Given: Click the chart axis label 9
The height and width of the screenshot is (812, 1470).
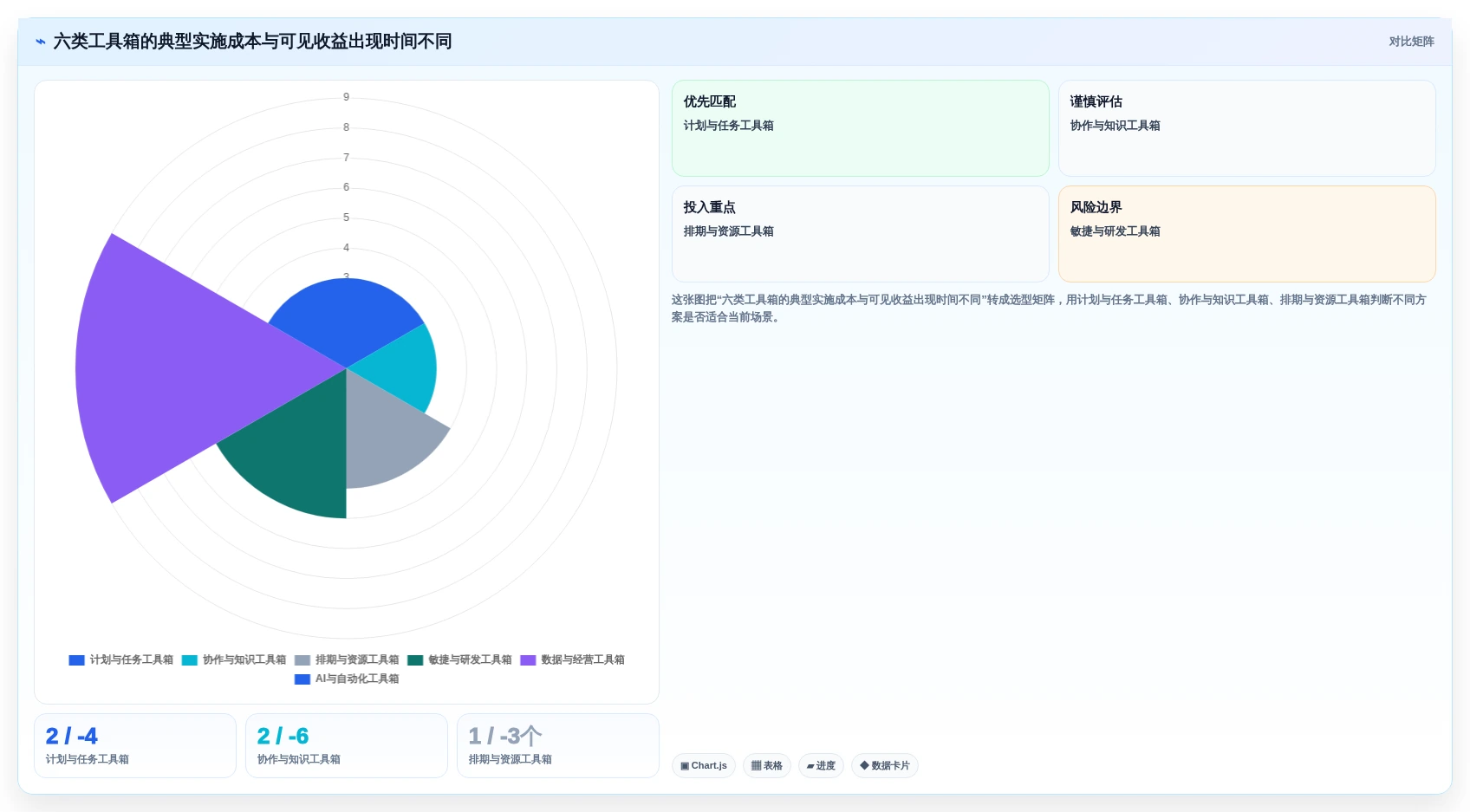Looking at the screenshot, I should tap(346, 97).
